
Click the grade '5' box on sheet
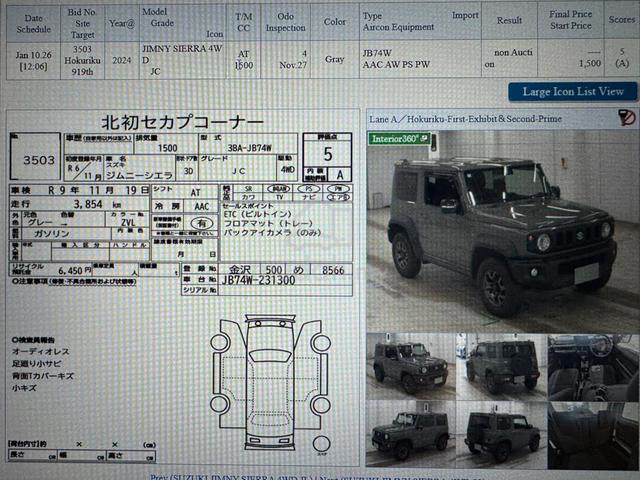328,154
